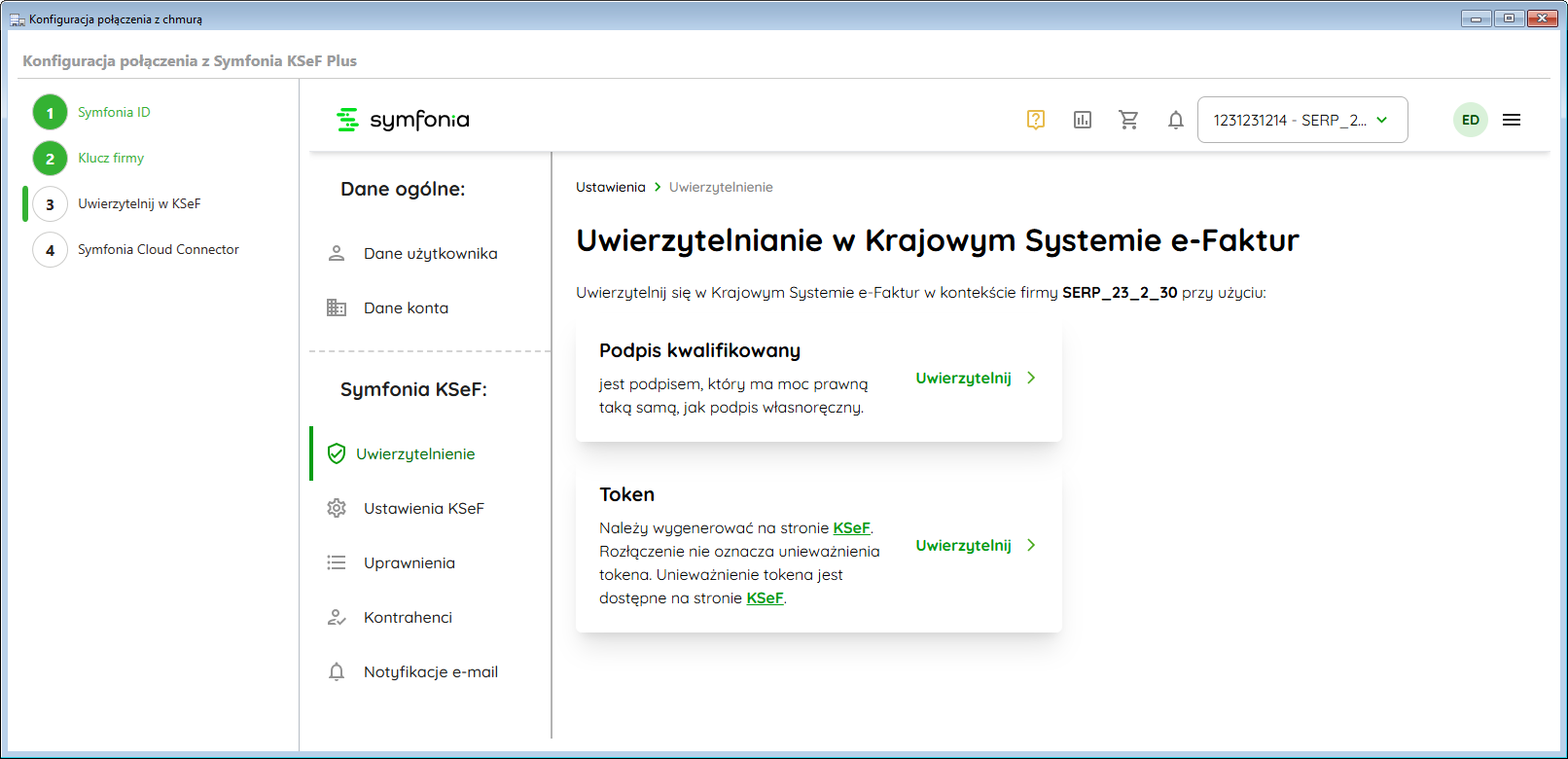Show notifications via the bell icon

(1175, 120)
